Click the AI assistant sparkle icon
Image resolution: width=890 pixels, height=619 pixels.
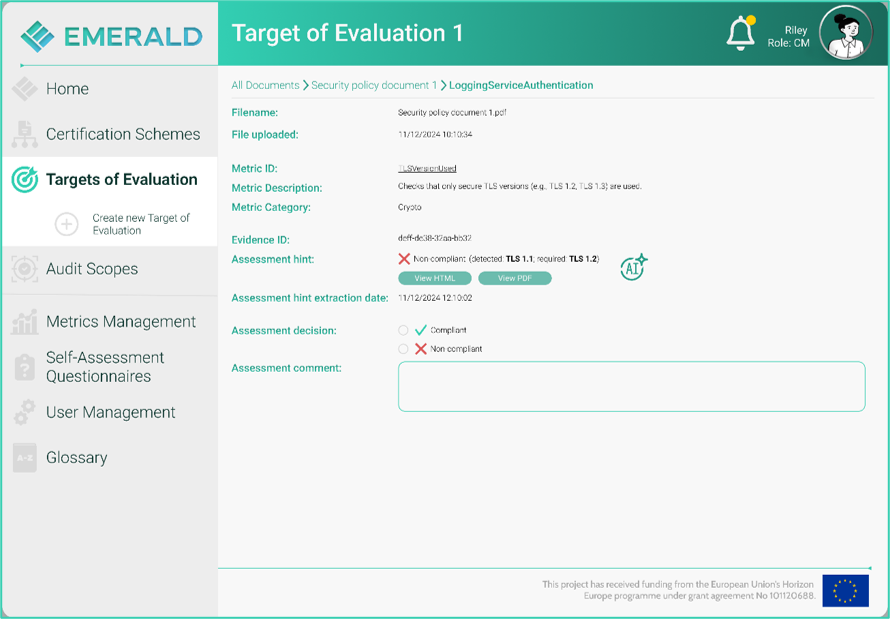click(x=634, y=267)
